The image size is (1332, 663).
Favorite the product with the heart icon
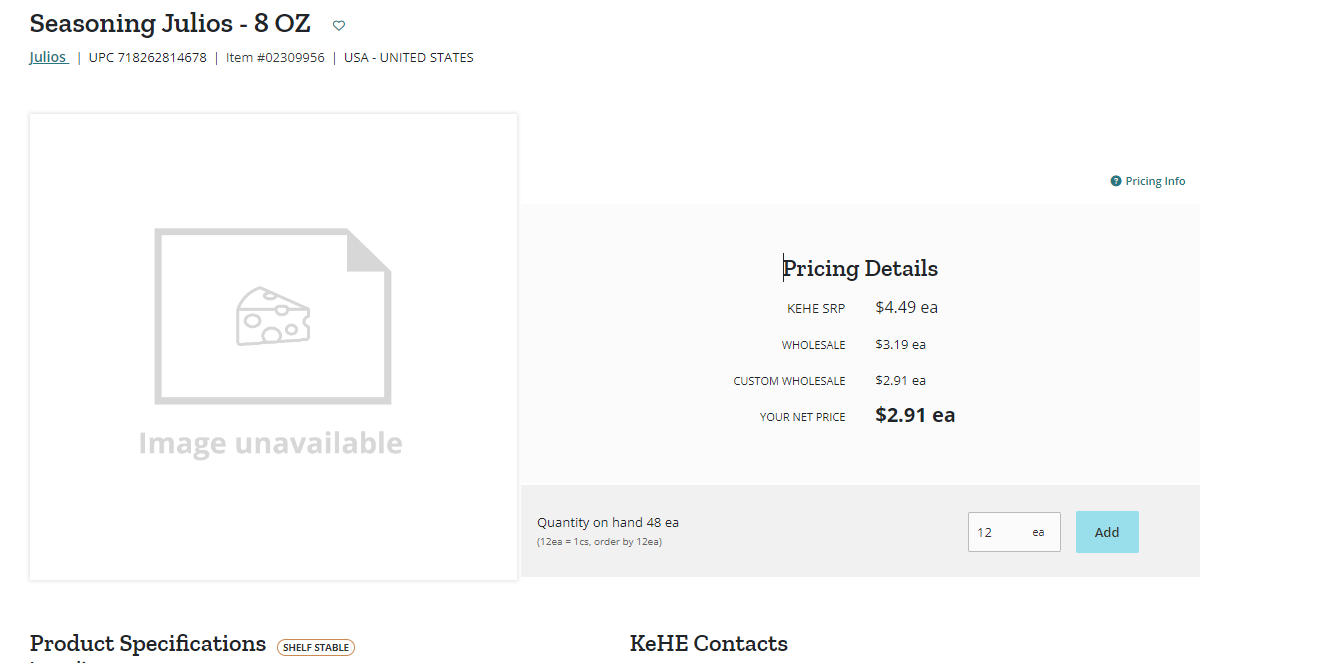point(339,26)
